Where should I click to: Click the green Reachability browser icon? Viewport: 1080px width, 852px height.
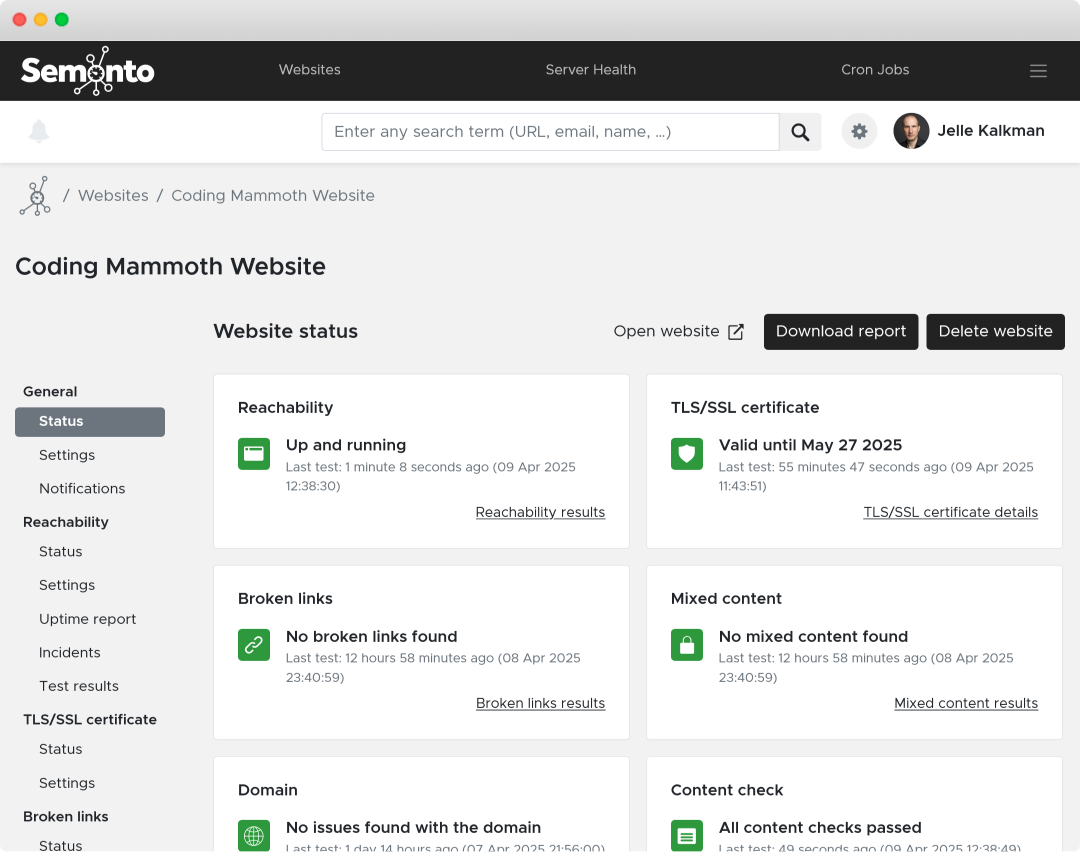coord(254,454)
